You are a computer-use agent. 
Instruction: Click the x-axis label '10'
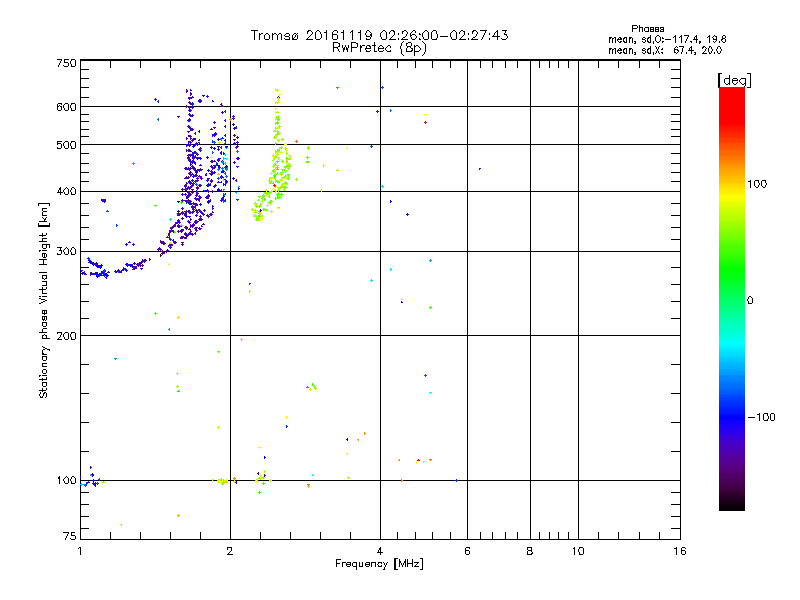(578, 551)
